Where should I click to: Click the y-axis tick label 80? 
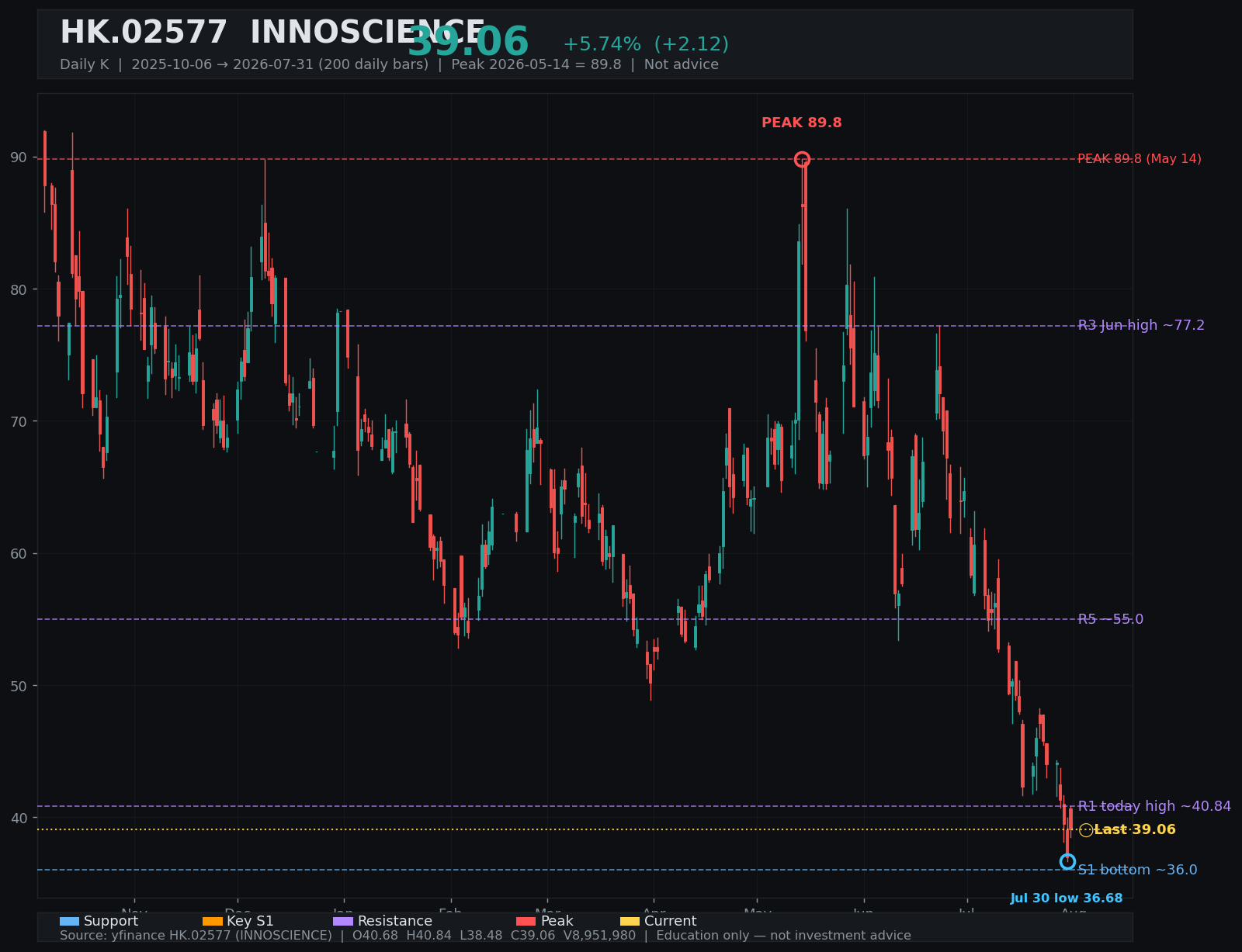pyautogui.click(x=19, y=289)
